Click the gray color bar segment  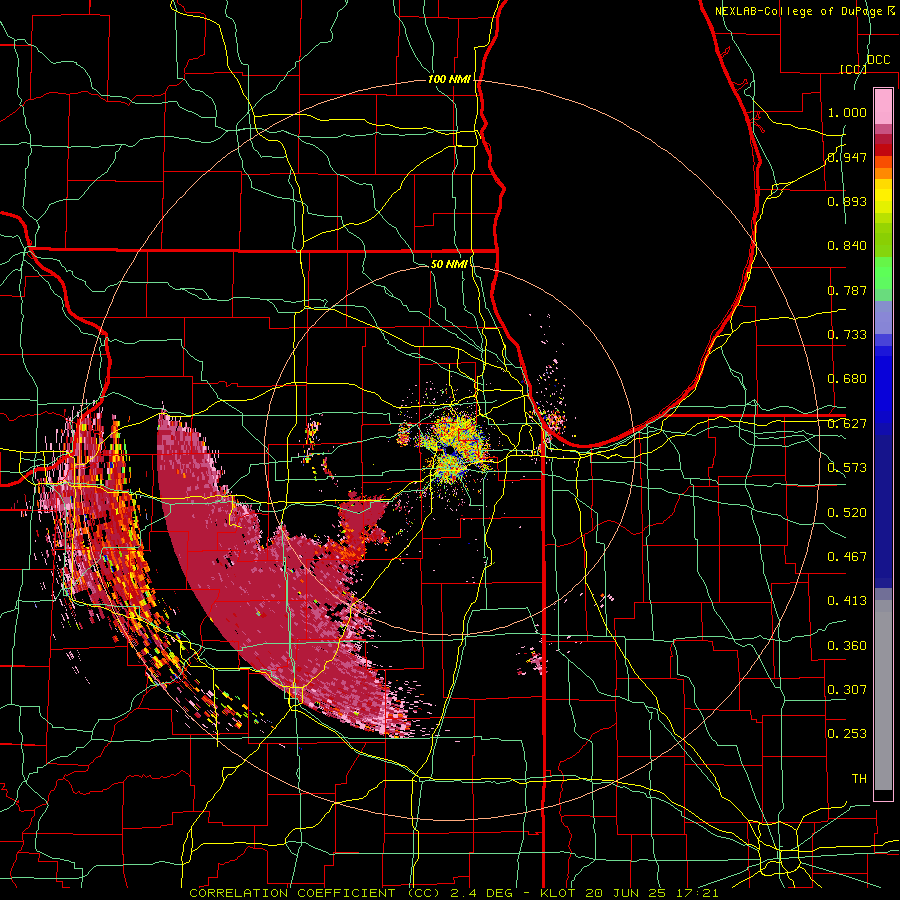[883, 695]
